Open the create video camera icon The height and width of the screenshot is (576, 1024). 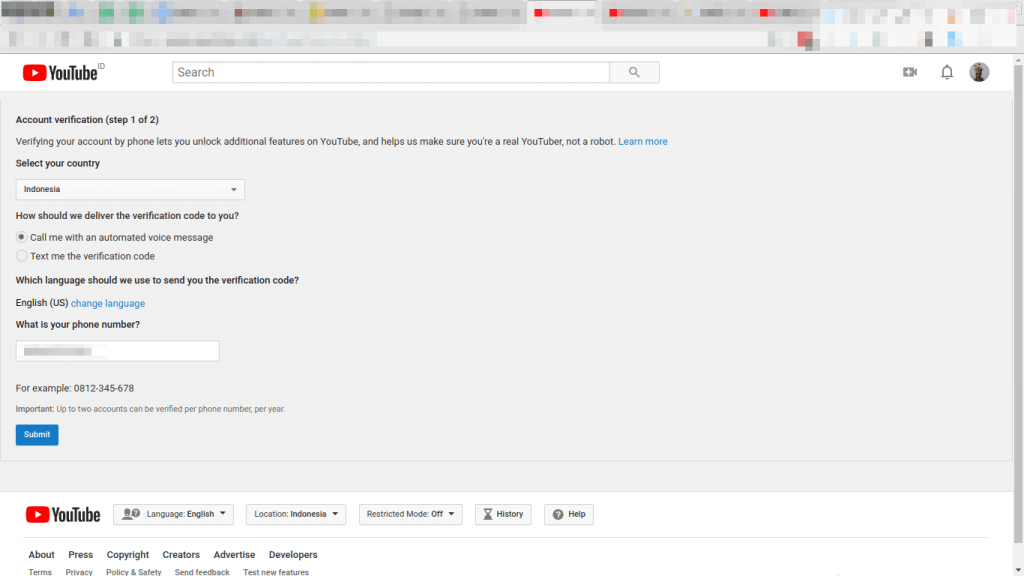click(x=910, y=72)
